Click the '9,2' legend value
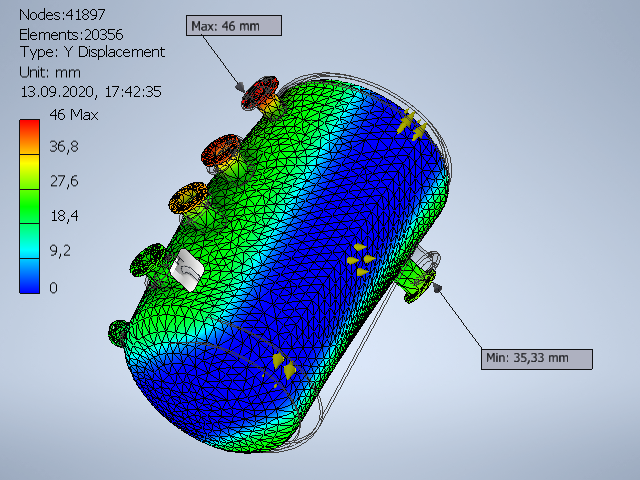 coord(60,251)
